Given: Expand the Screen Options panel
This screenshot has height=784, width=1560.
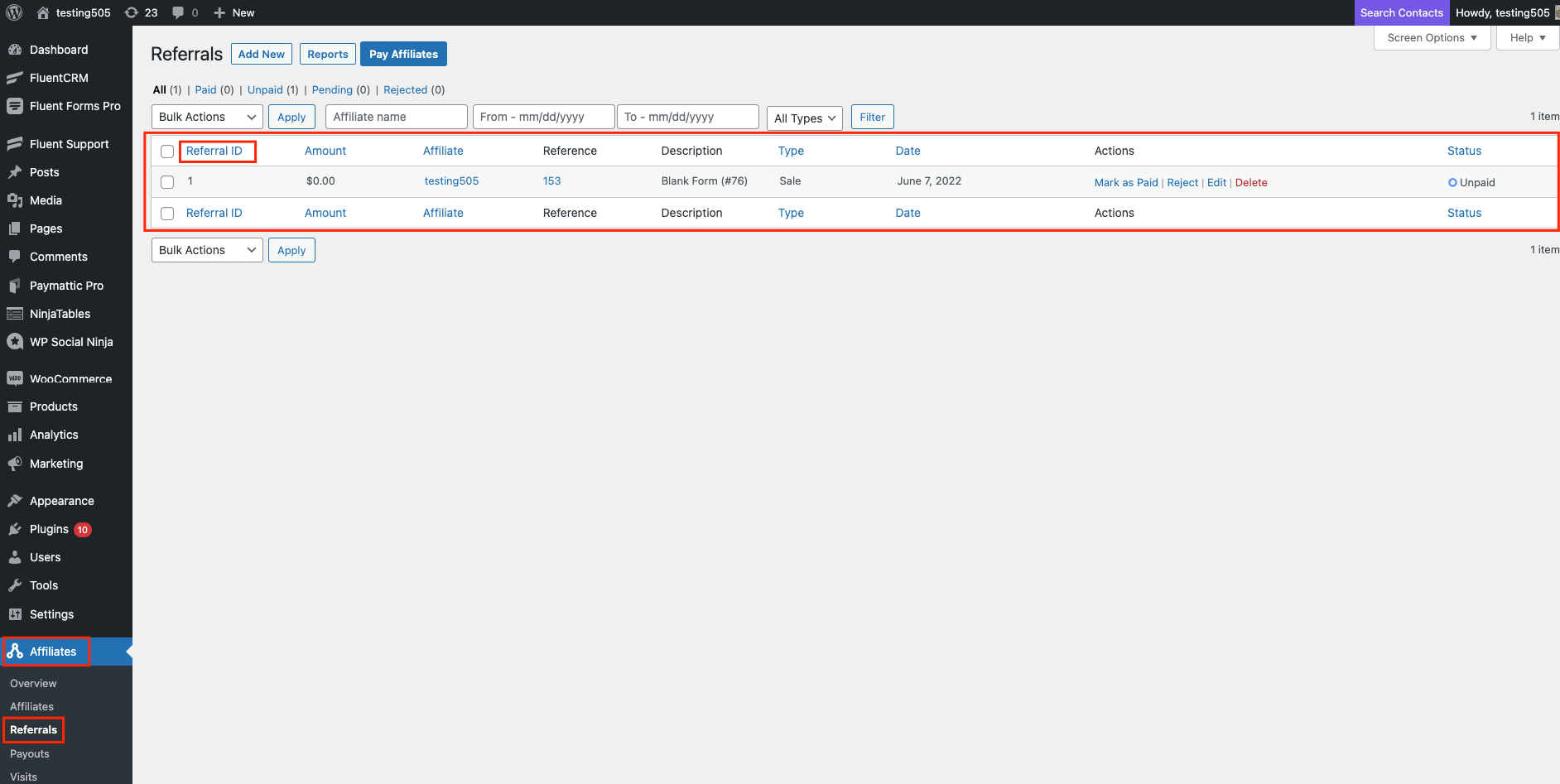Looking at the screenshot, I should pyautogui.click(x=1432, y=38).
